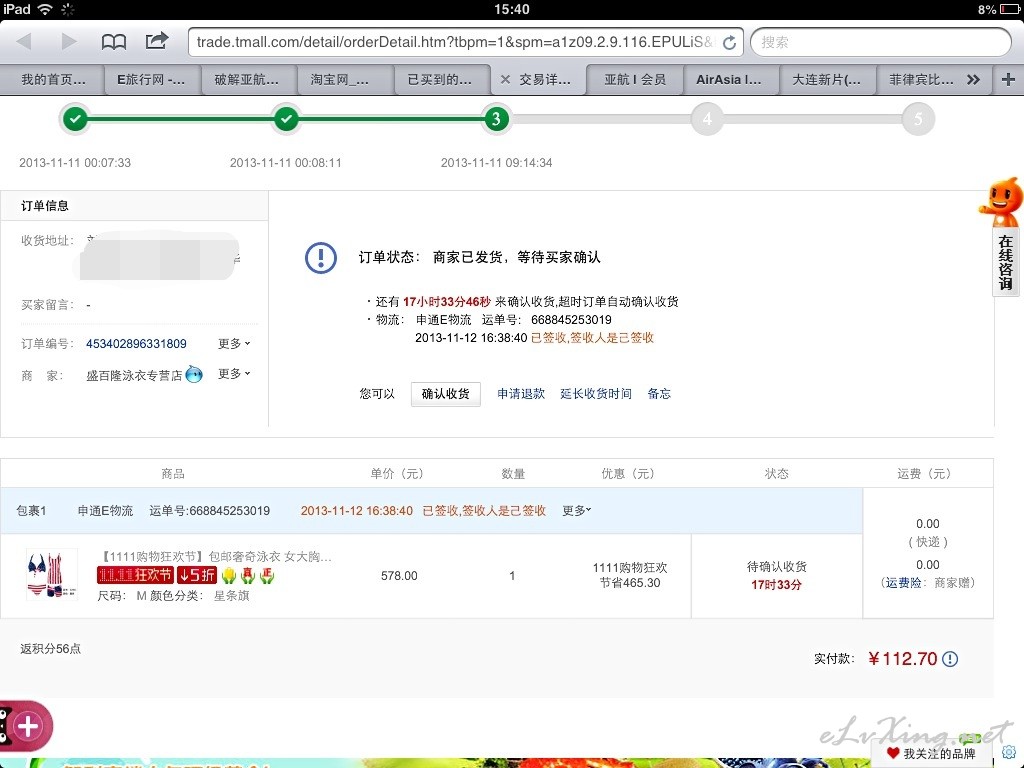Image resolution: width=1024 pixels, height=768 pixels.
Task: Click the order status exclamation icon
Action: click(x=321, y=257)
